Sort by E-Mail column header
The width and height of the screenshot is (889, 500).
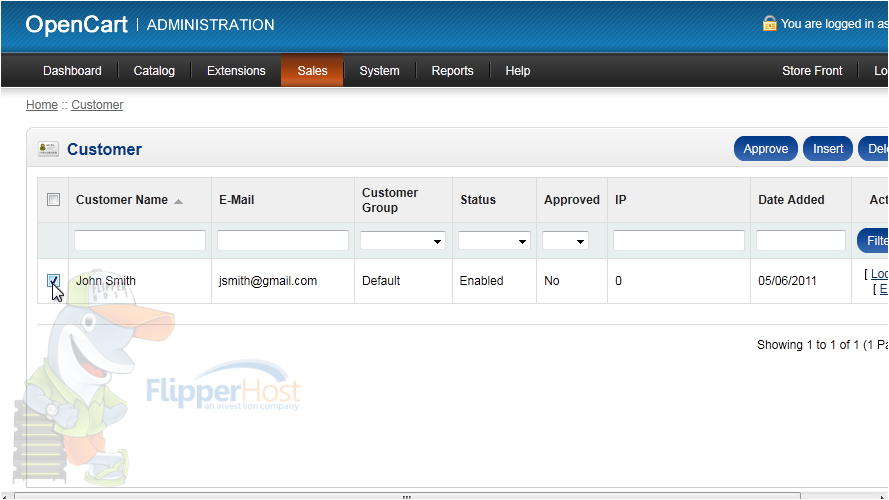pos(236,200)
